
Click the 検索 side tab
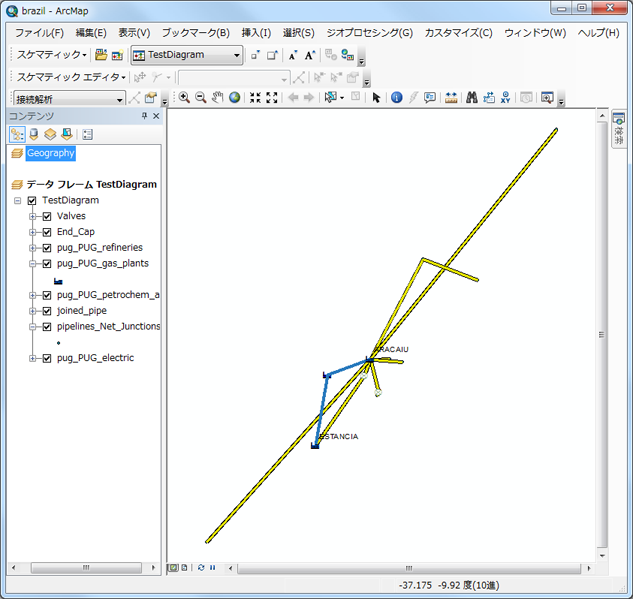(x=619, y=131)
